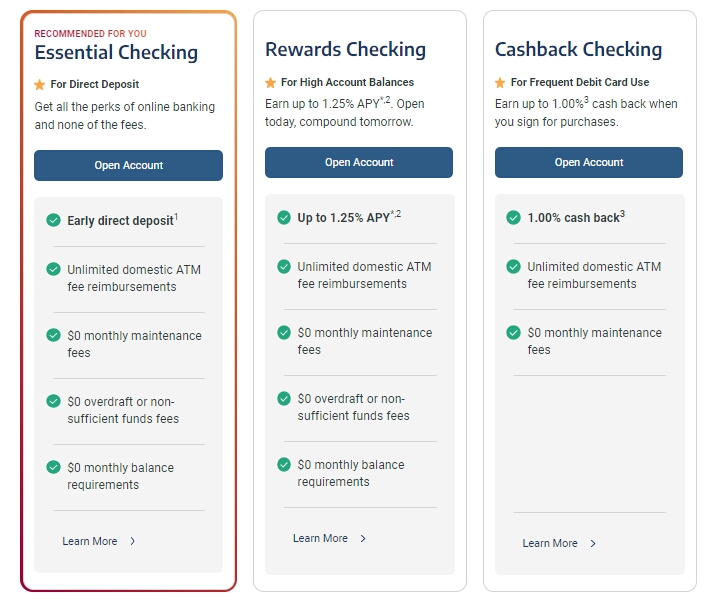Open Account for Essential Checking
Screen dimensions: 719x611
[x=128, y=165]
